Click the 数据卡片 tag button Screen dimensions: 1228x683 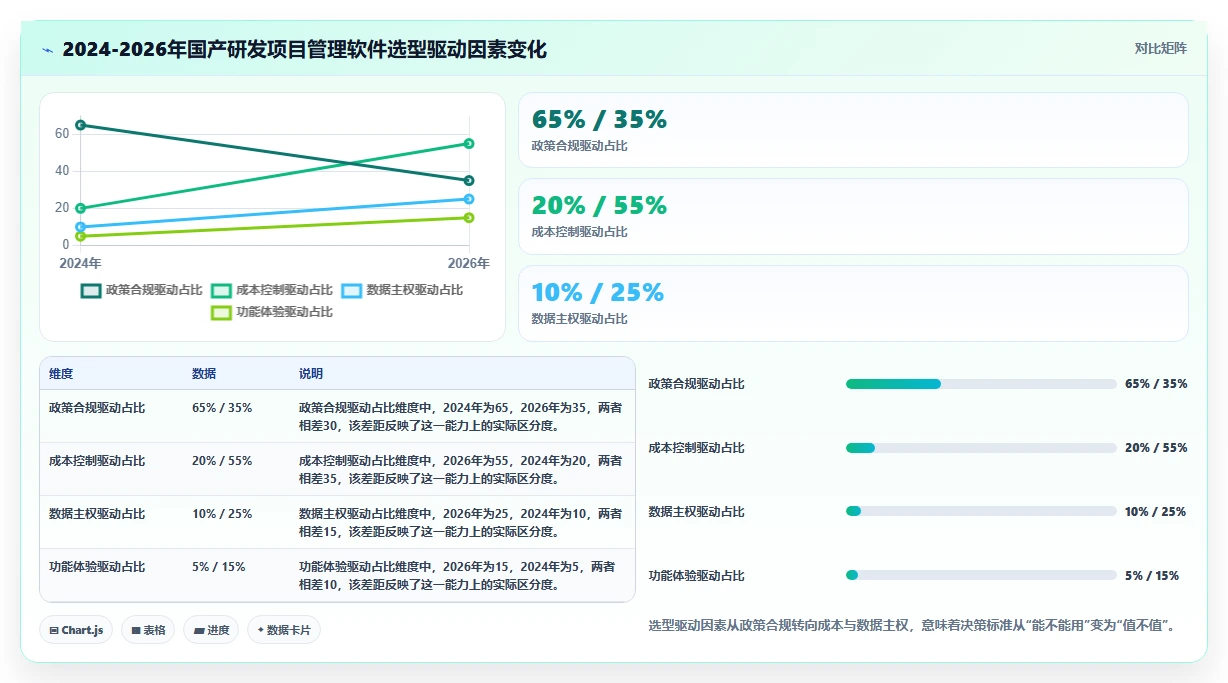click(284, 630)
